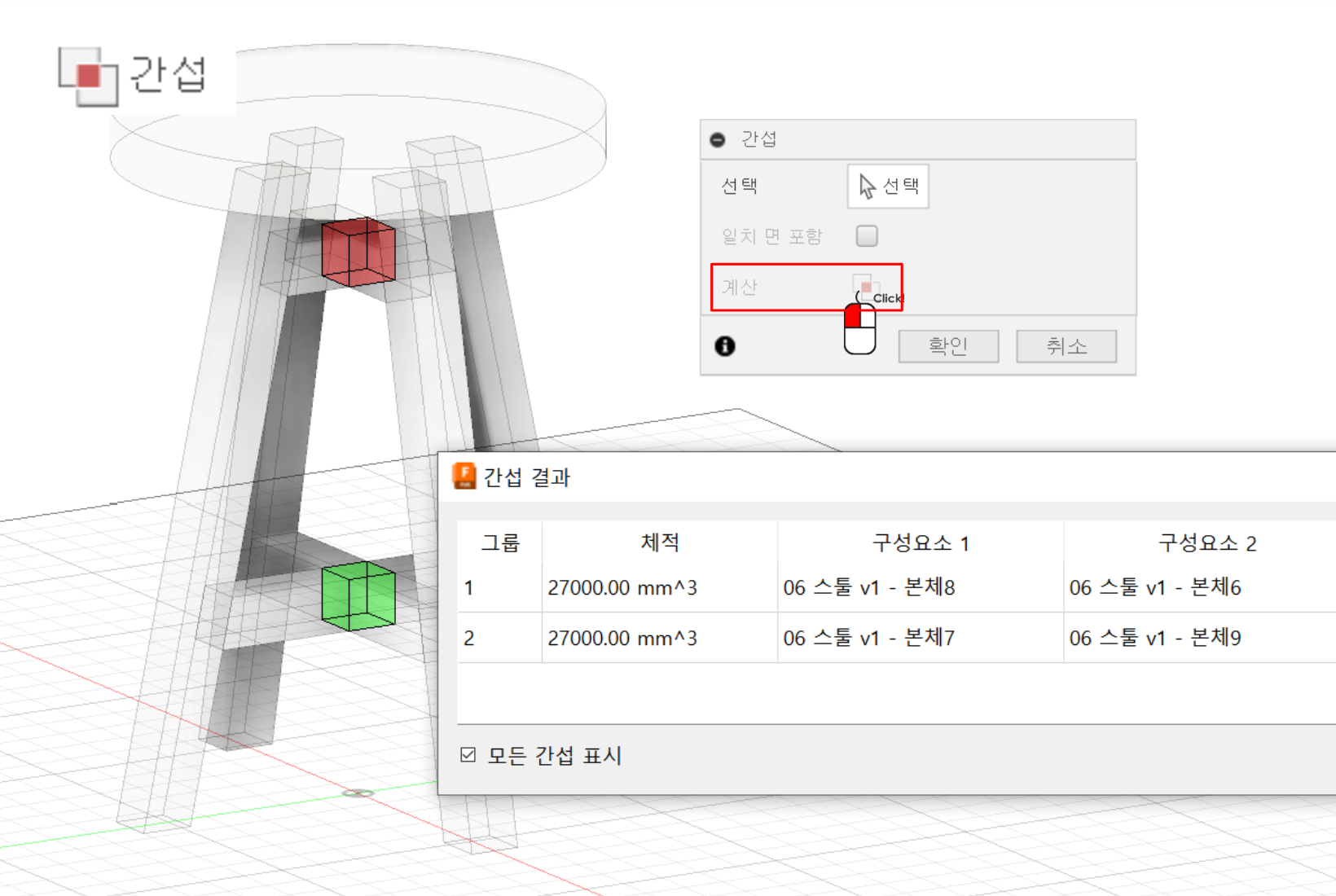This screenshot has height=896, width=1336.
Task: Click the large 간섭 tool icon
Action: [89, 77]
